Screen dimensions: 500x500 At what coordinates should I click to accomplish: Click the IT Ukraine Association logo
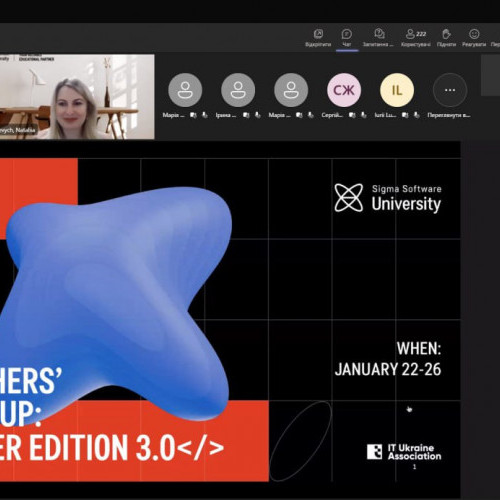tap(404, 452)
